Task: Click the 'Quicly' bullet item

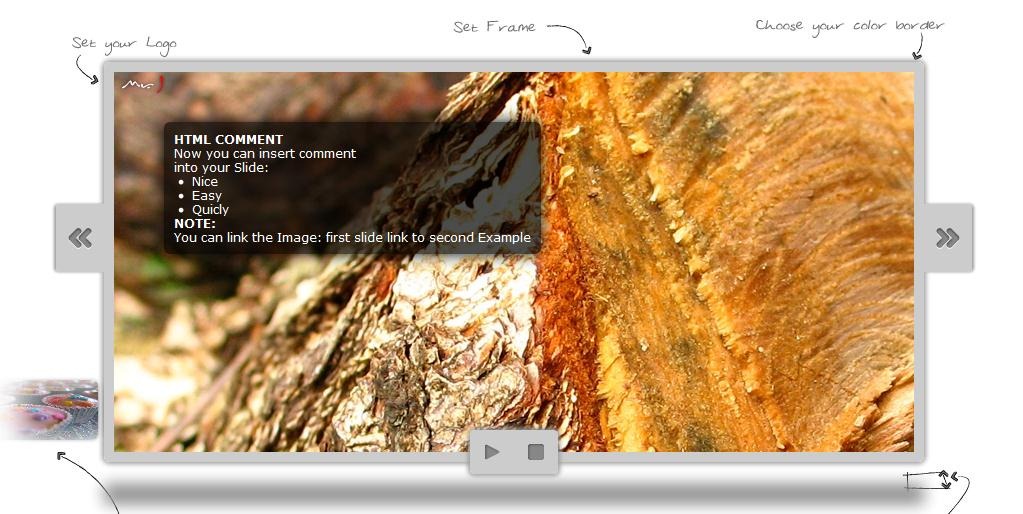Action: (x=210, y=209)
